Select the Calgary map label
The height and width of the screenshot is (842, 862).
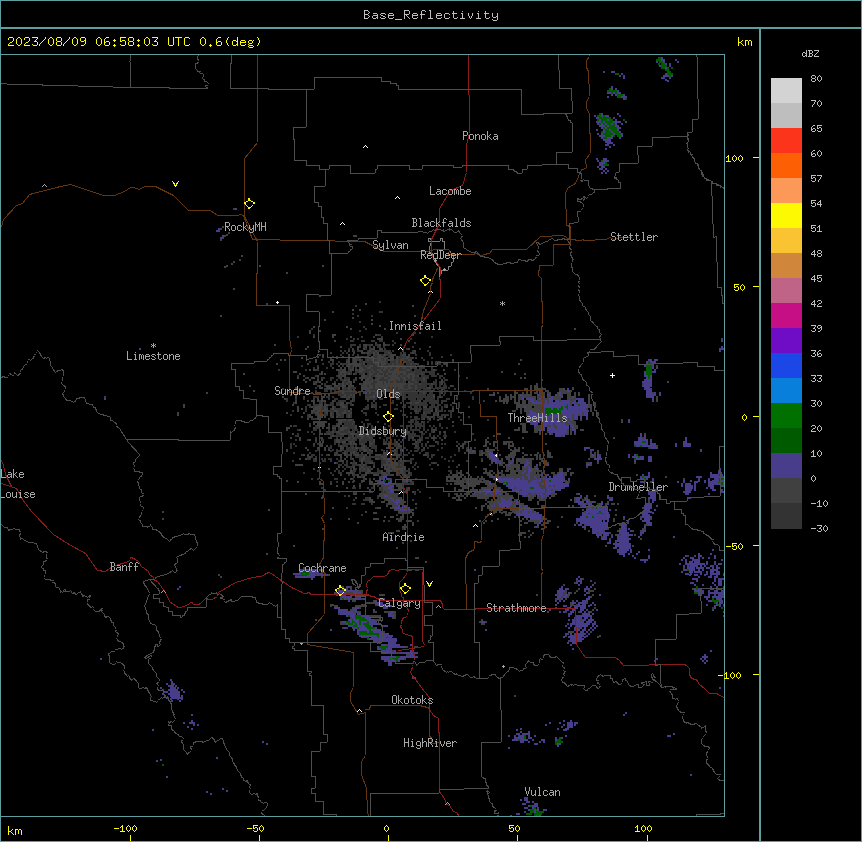399,603
